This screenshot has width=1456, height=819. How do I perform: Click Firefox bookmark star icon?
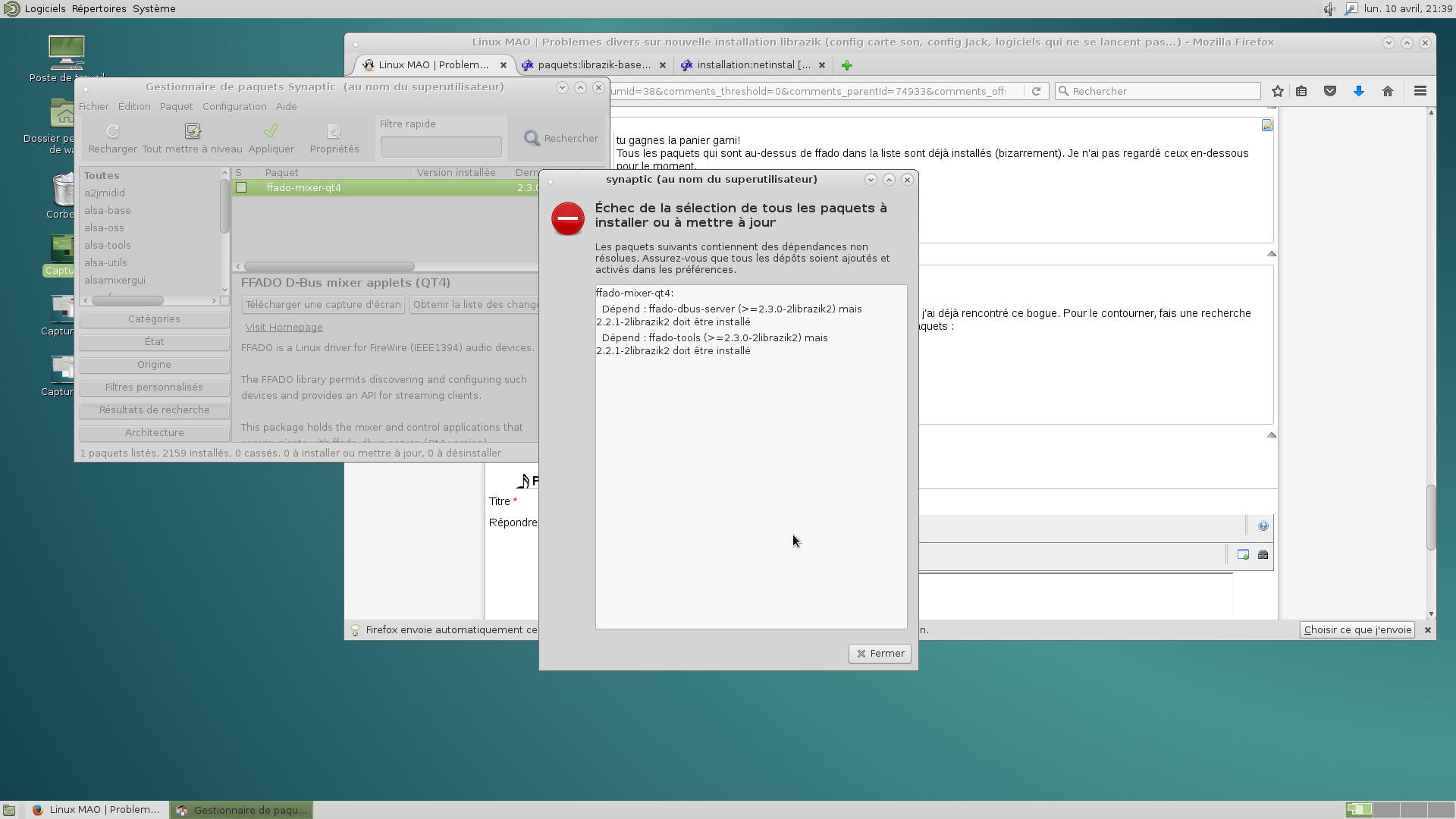point(1278,91)
